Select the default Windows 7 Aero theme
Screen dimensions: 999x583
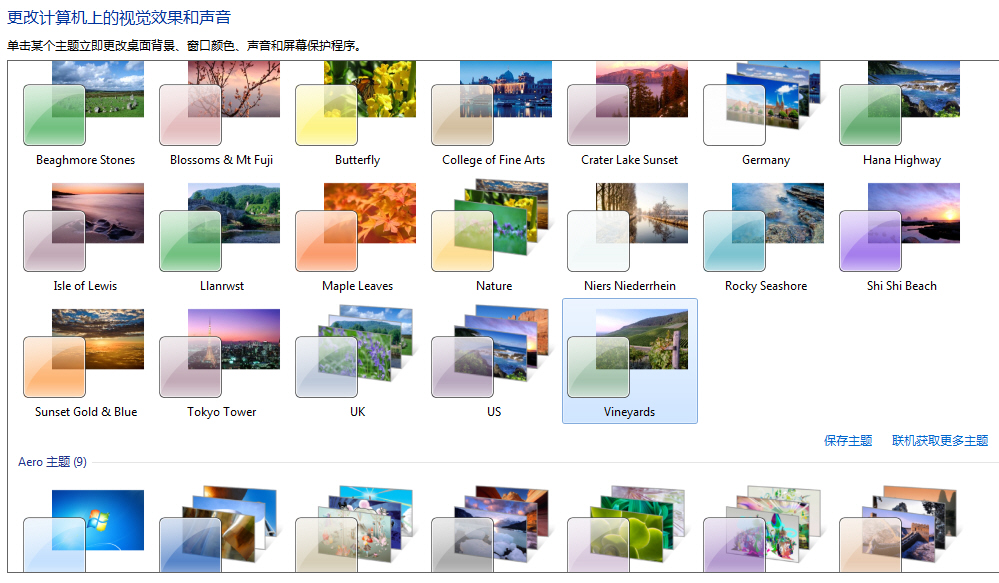click(83, 530)
